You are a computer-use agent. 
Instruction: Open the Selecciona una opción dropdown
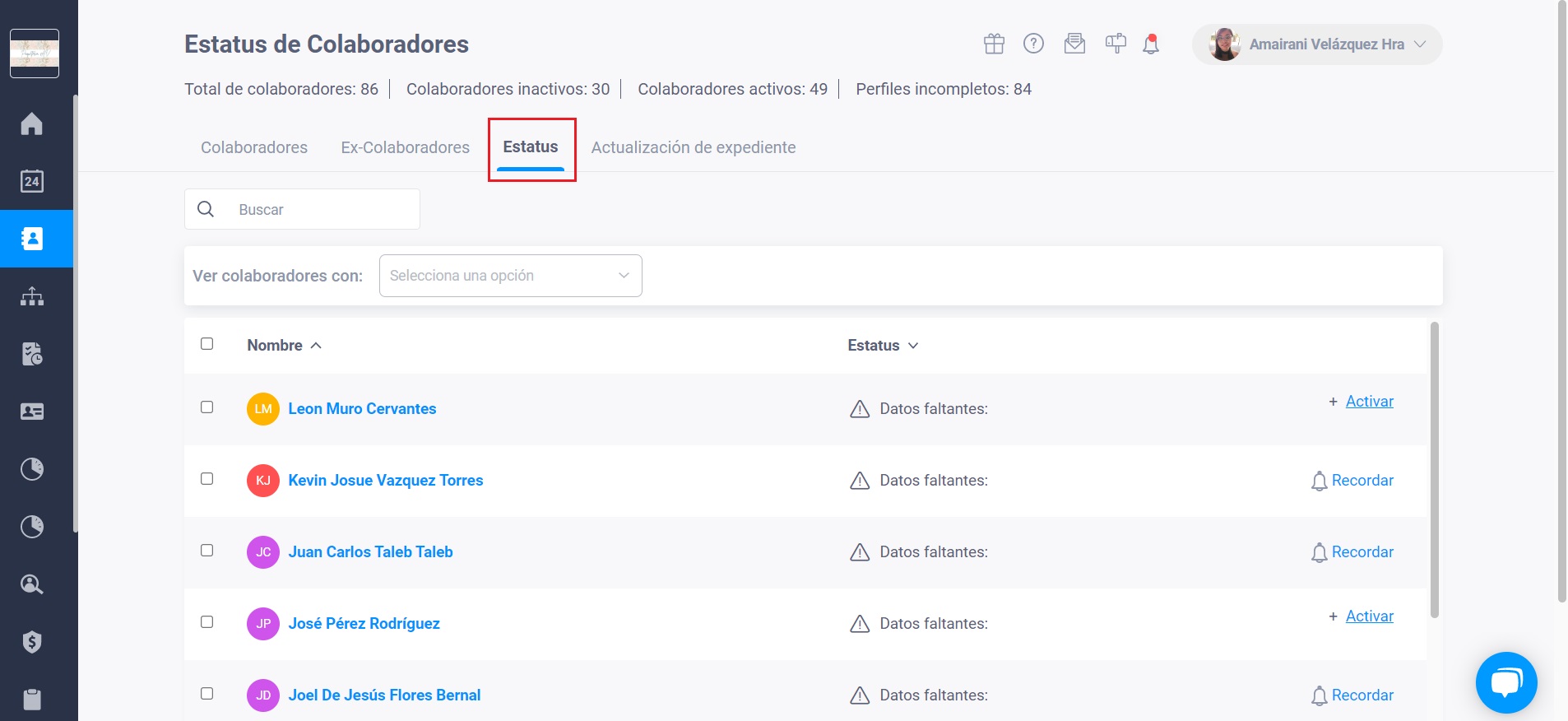point(510,276)
